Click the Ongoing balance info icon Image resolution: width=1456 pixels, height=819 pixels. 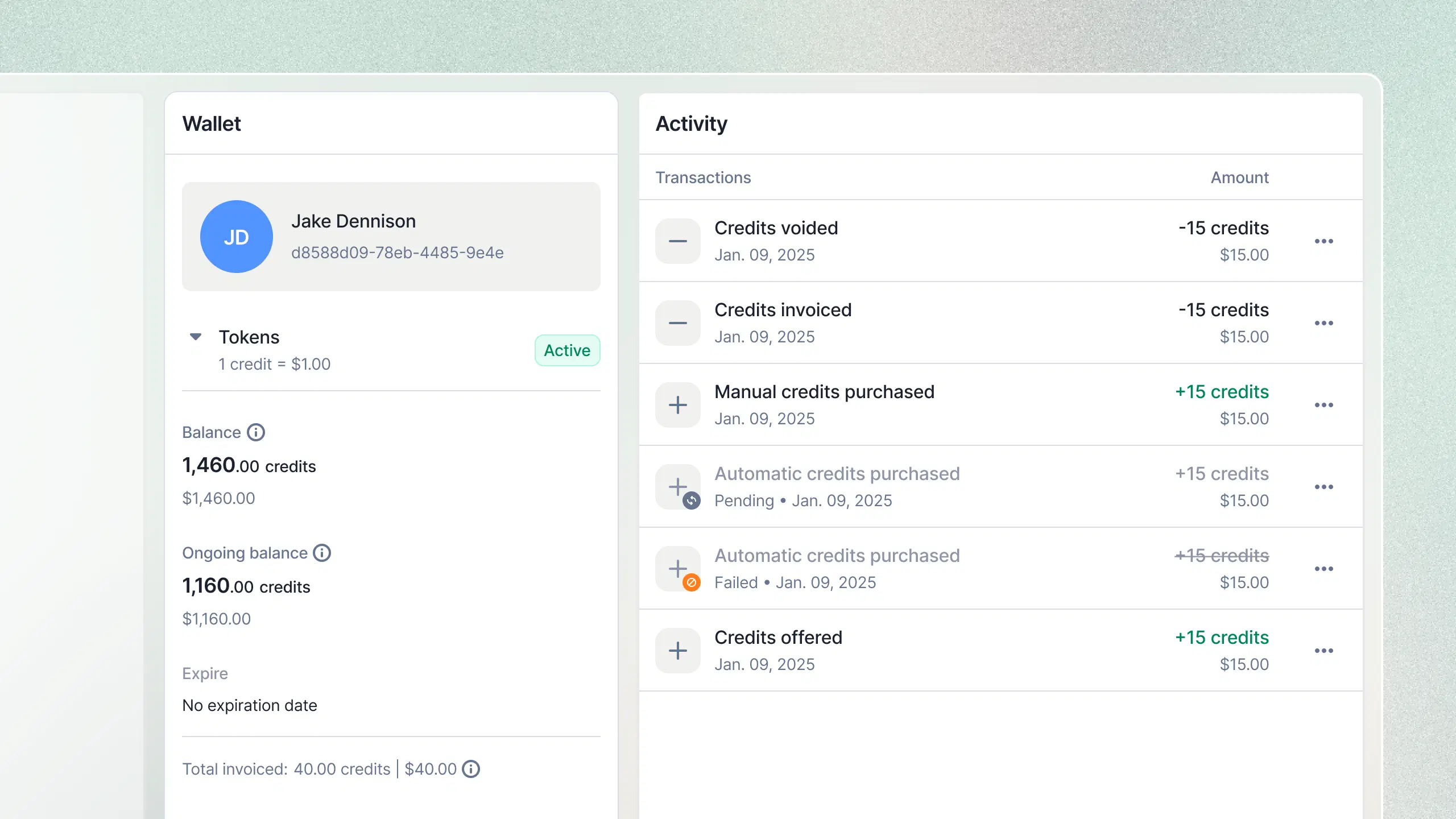pyautogui.click(x=322, y=553)
